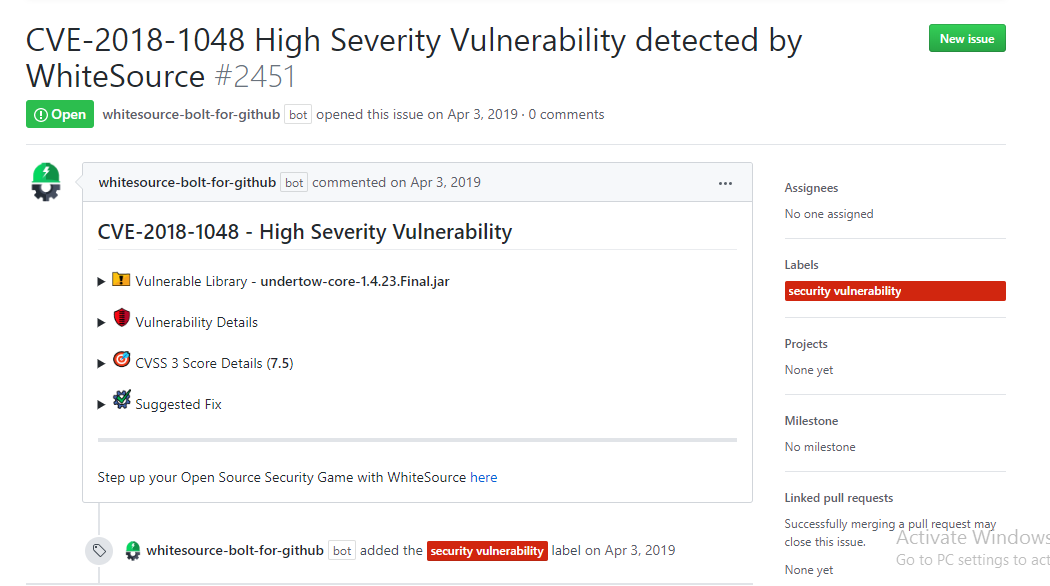Click the yellow warning Vulnerable Library icon
1050x586 pixels.
121,279
